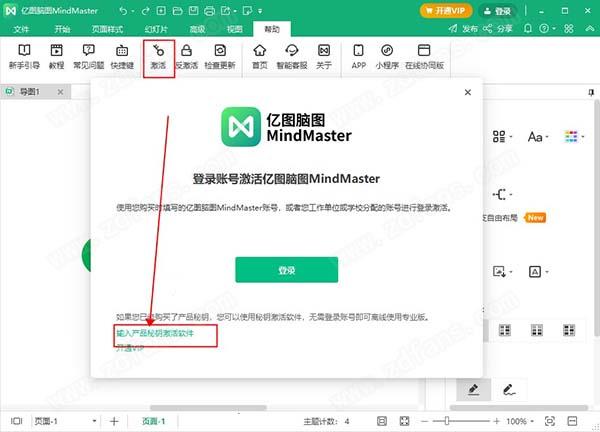Add a new page with plus button

click(114, 421)
